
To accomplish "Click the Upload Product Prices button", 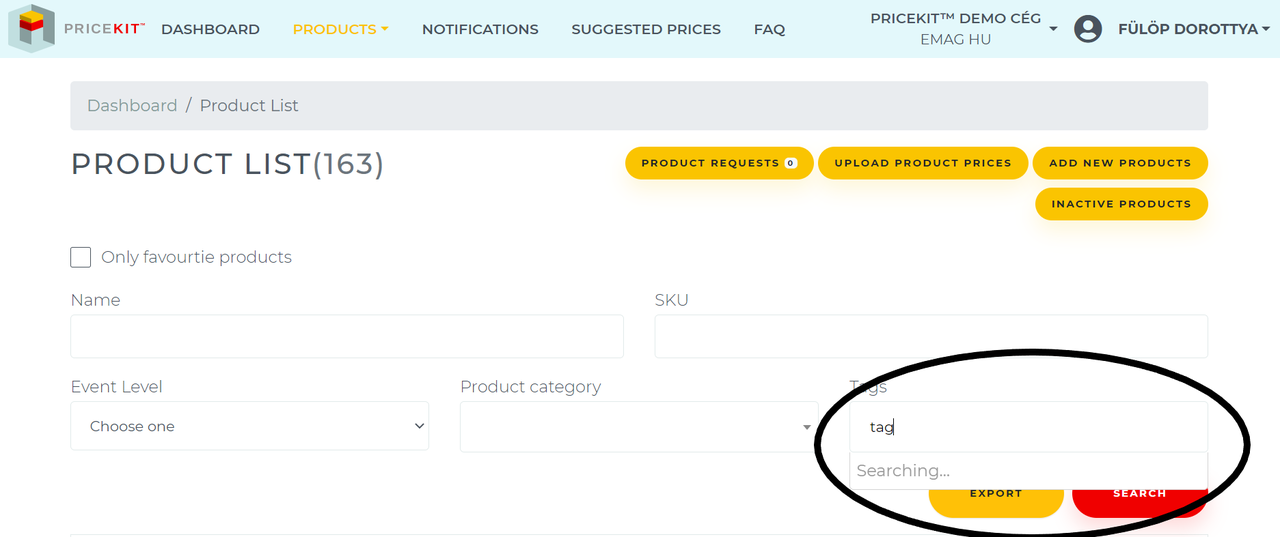I will click(x=923, y=163).
